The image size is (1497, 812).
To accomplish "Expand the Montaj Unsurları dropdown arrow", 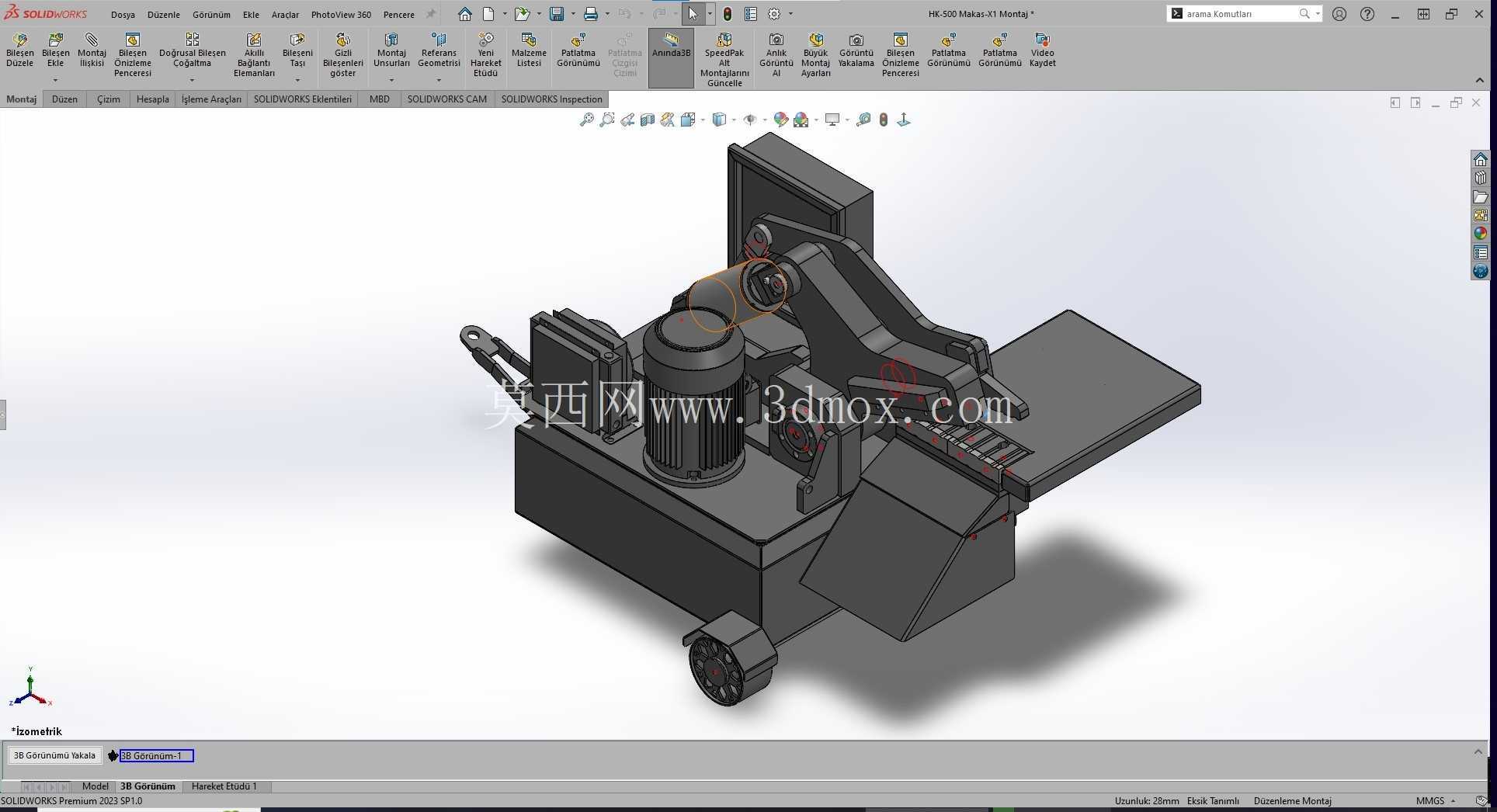I will 391,80.
